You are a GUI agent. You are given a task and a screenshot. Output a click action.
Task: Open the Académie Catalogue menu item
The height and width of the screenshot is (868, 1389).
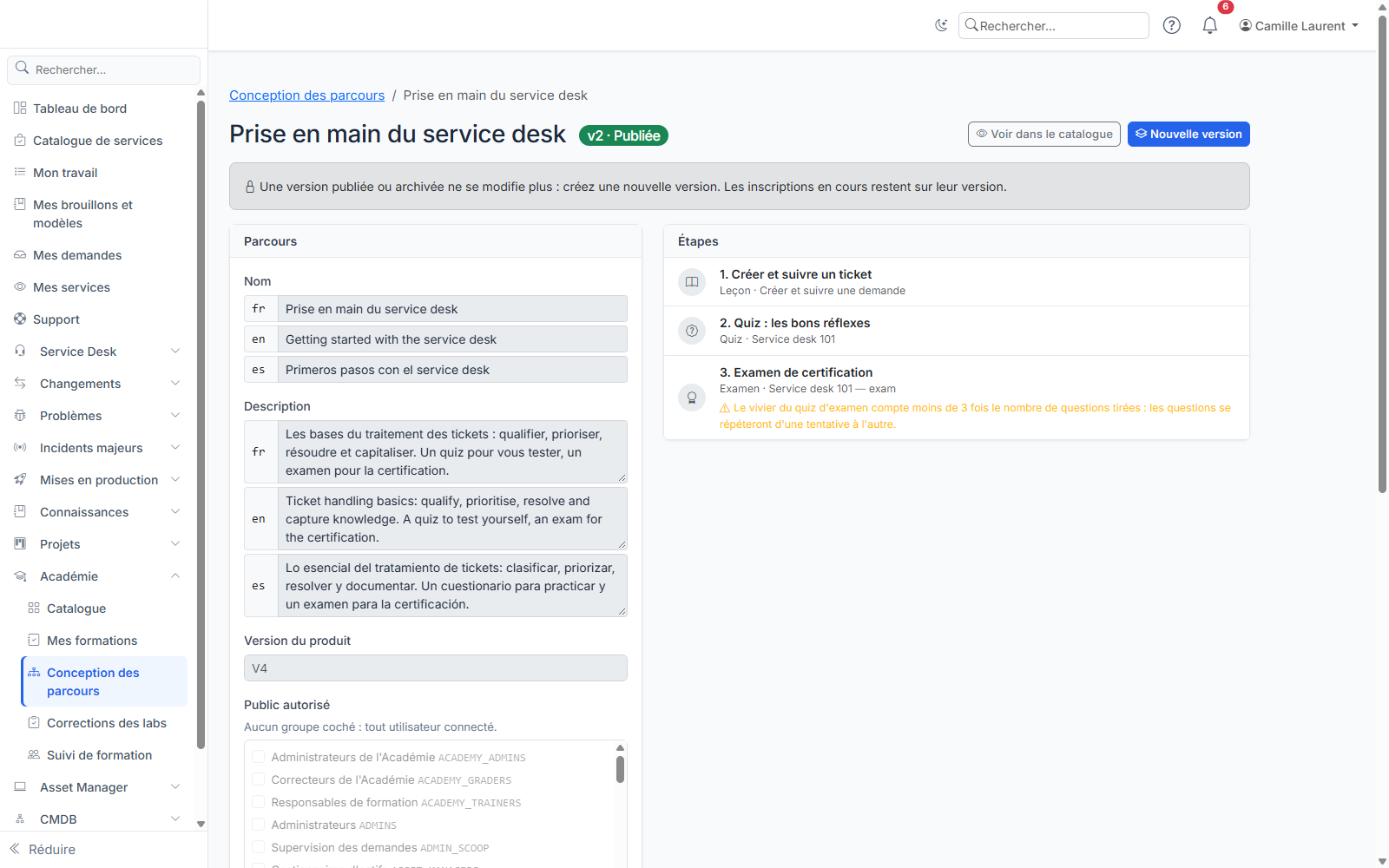click(104, 608)
